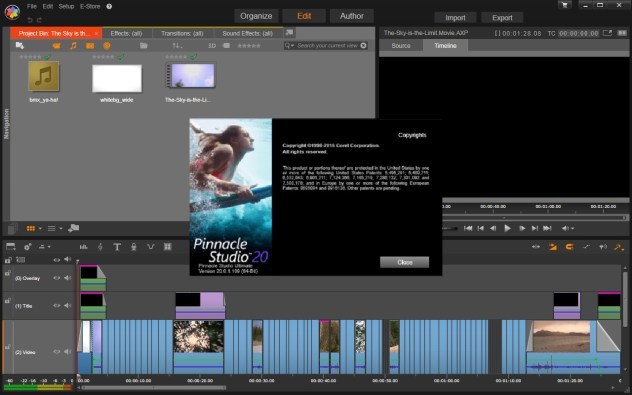The image size is (632, 395).
Task: Click the timeline storyboard toggle icon
Action: point(11,247)
